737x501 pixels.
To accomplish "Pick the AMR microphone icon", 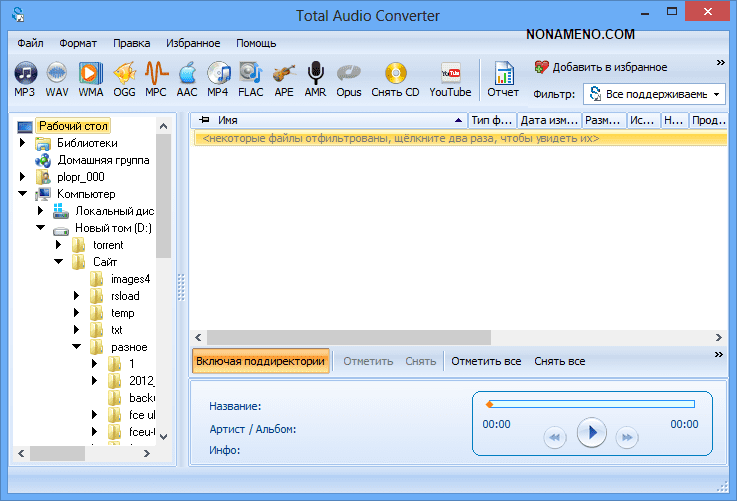I will 315,79.
